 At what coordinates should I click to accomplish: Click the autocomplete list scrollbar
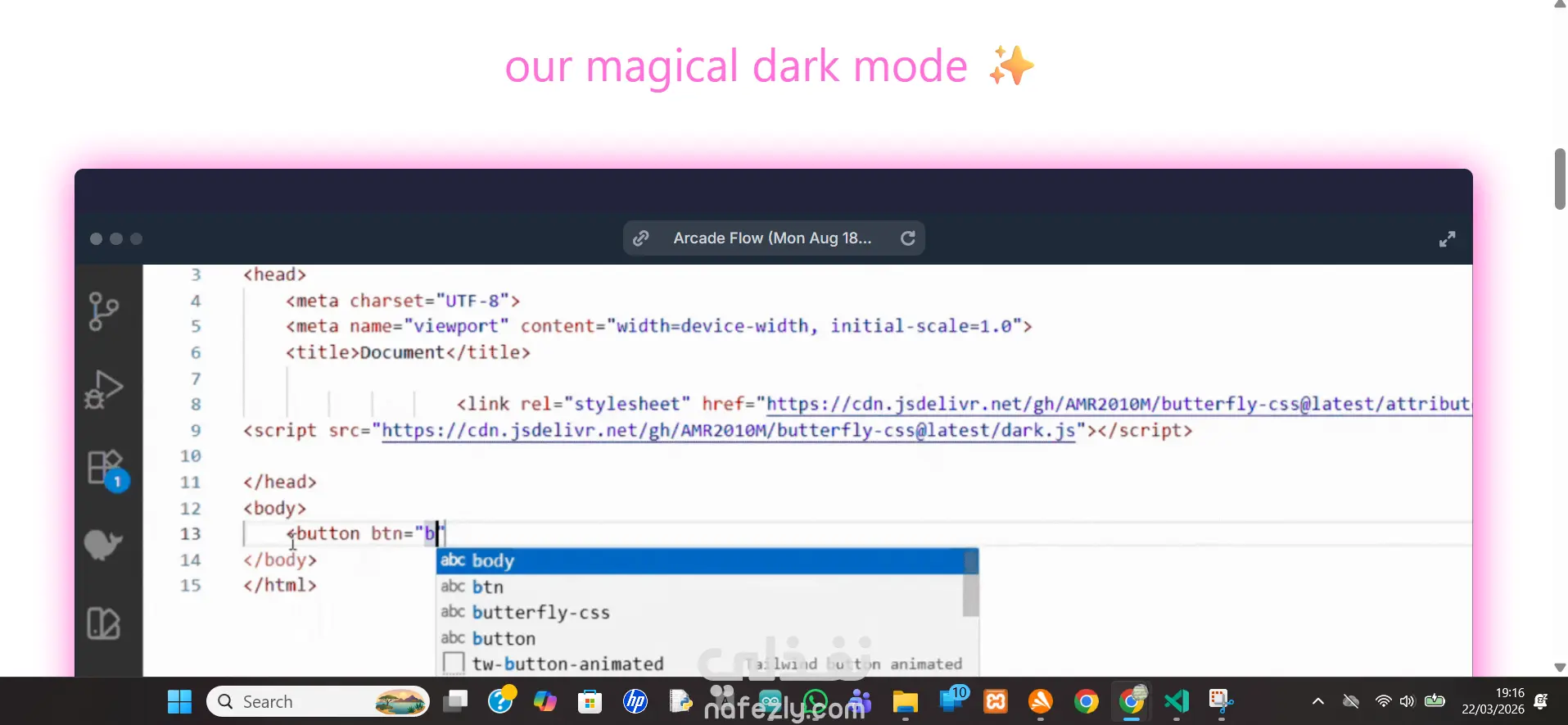coord(971,583)
